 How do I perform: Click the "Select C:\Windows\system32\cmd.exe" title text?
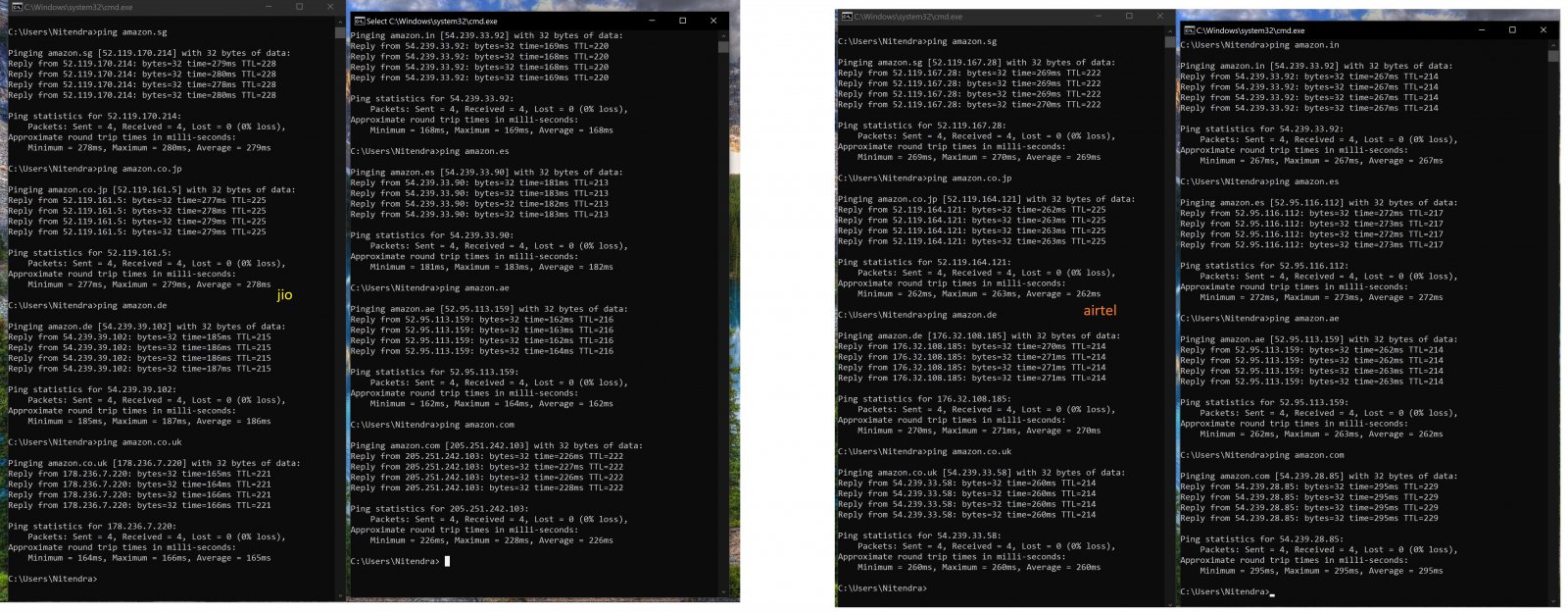[432, 21]
